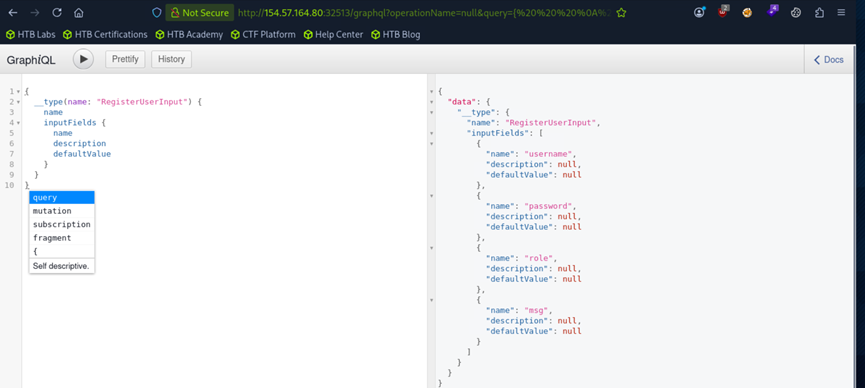The height and width of the screenshot is (388, 865).
Task: Click the Not Secure connection indicator
Action: 200,13
